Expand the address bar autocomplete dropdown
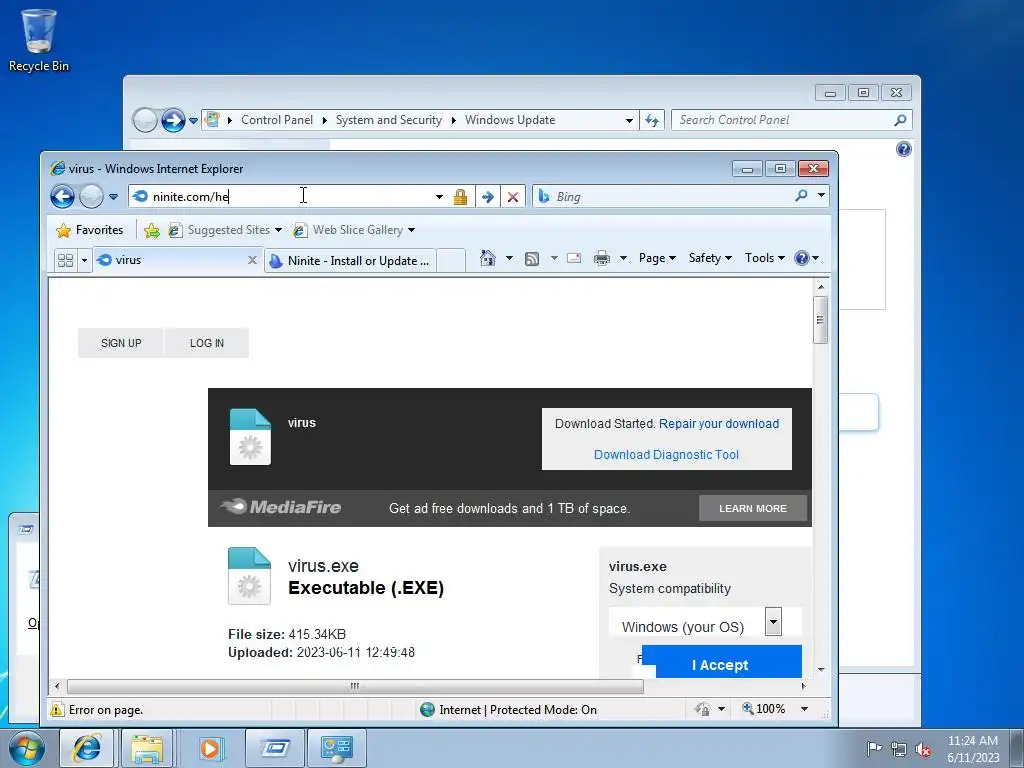This screenshot has height=768, width=1024. pyautogui.click(x=440, y=197)
